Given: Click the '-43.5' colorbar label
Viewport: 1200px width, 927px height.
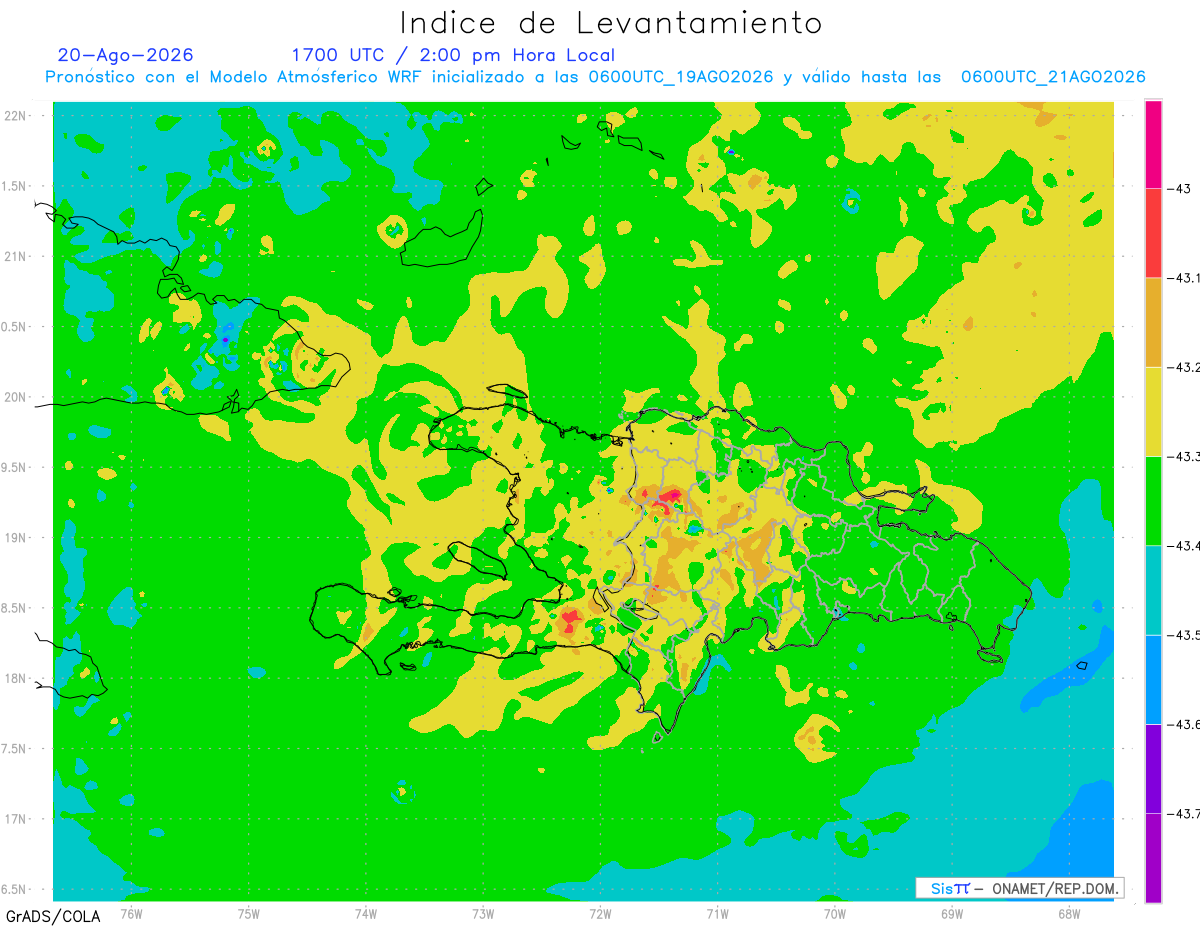Looking at the screenshot, I should point(1184,635).
